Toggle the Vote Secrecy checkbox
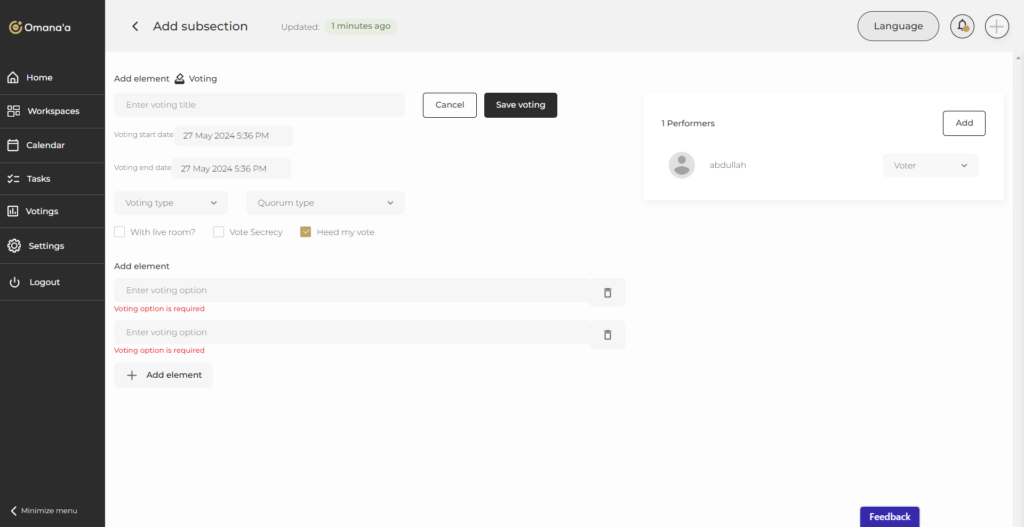Screen dimensions: 1024x527 (219, 232)
